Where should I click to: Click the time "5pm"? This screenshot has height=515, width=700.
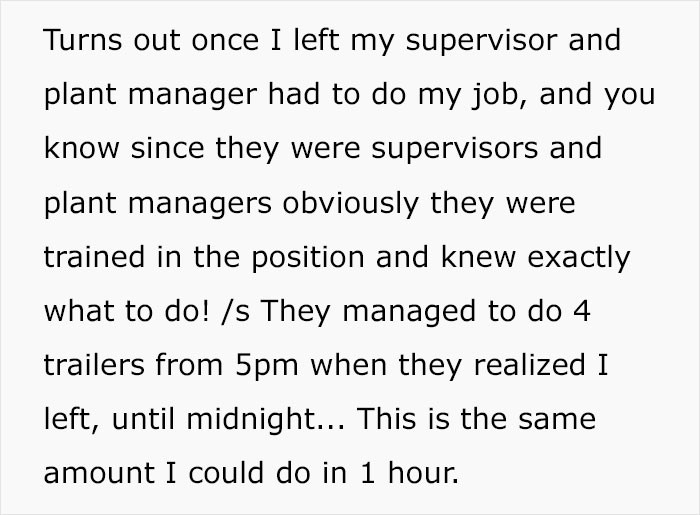(x=267, y=367)
